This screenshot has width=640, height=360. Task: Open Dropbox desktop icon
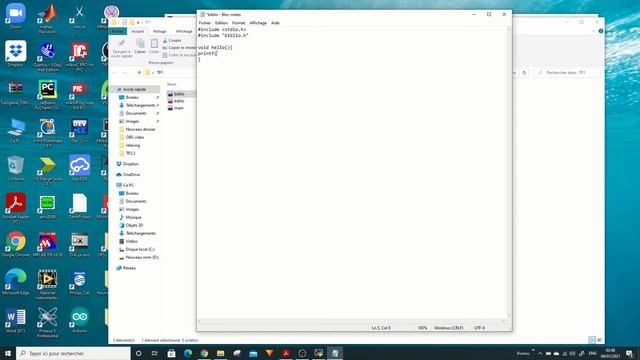point(16,54)
